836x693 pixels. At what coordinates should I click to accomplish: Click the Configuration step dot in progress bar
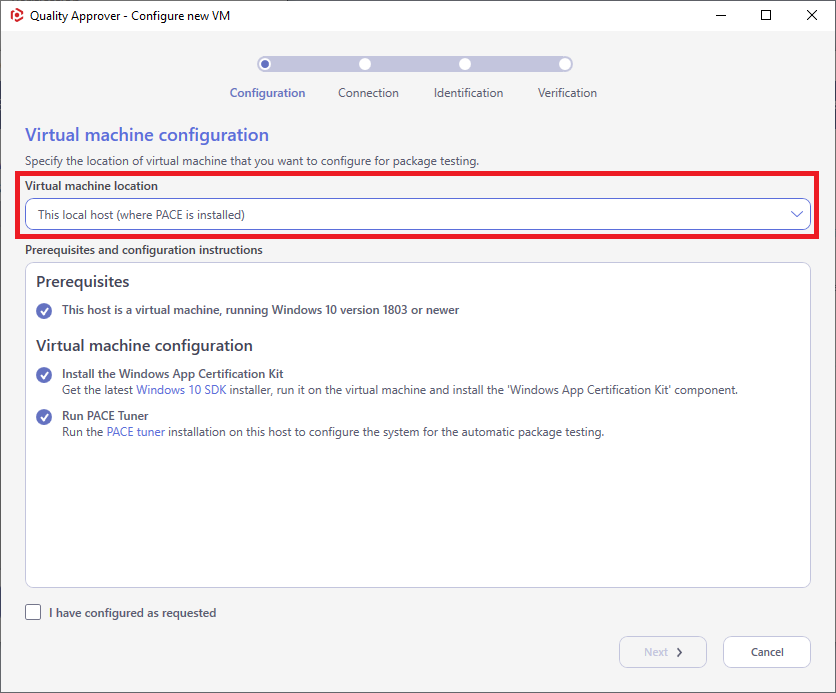pos(265,64)
